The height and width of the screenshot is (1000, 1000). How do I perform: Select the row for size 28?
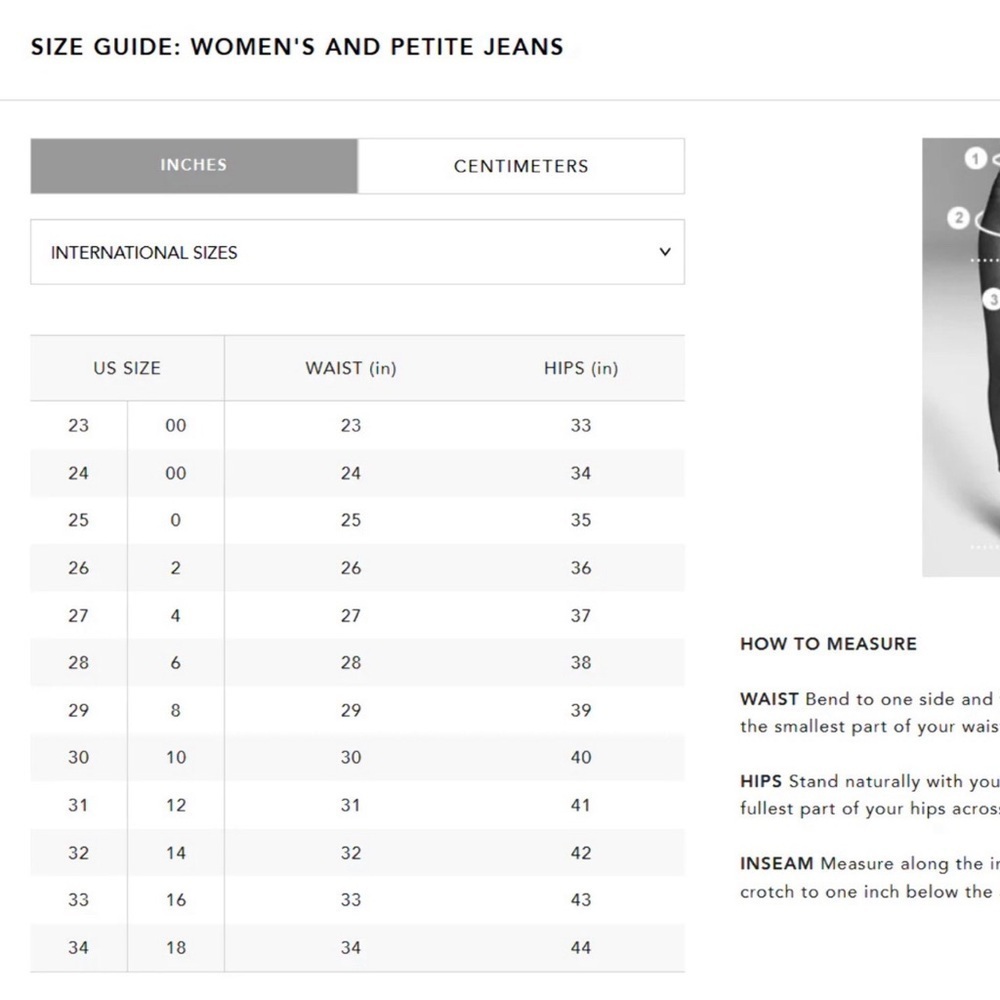[357, 663]
